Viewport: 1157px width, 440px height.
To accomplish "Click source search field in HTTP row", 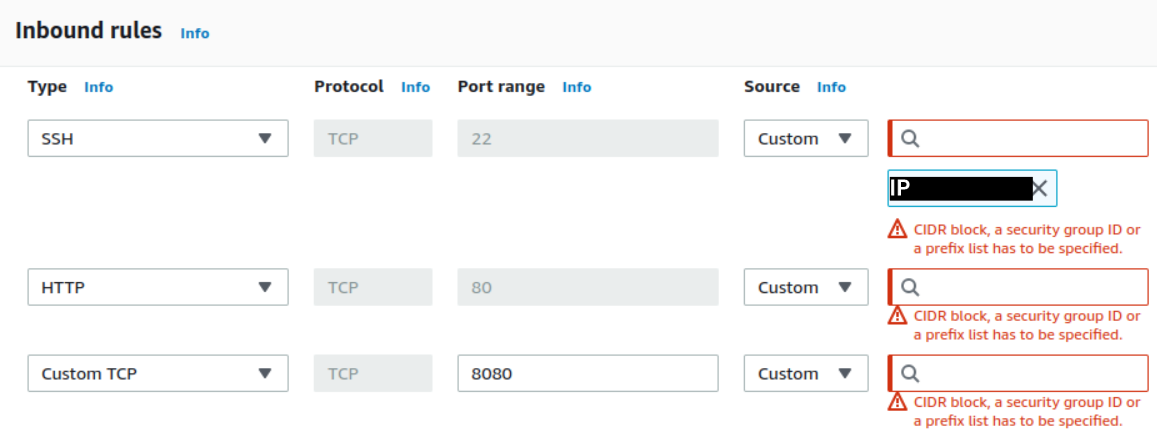I will pyautogui.click(x=1018, y=287).
